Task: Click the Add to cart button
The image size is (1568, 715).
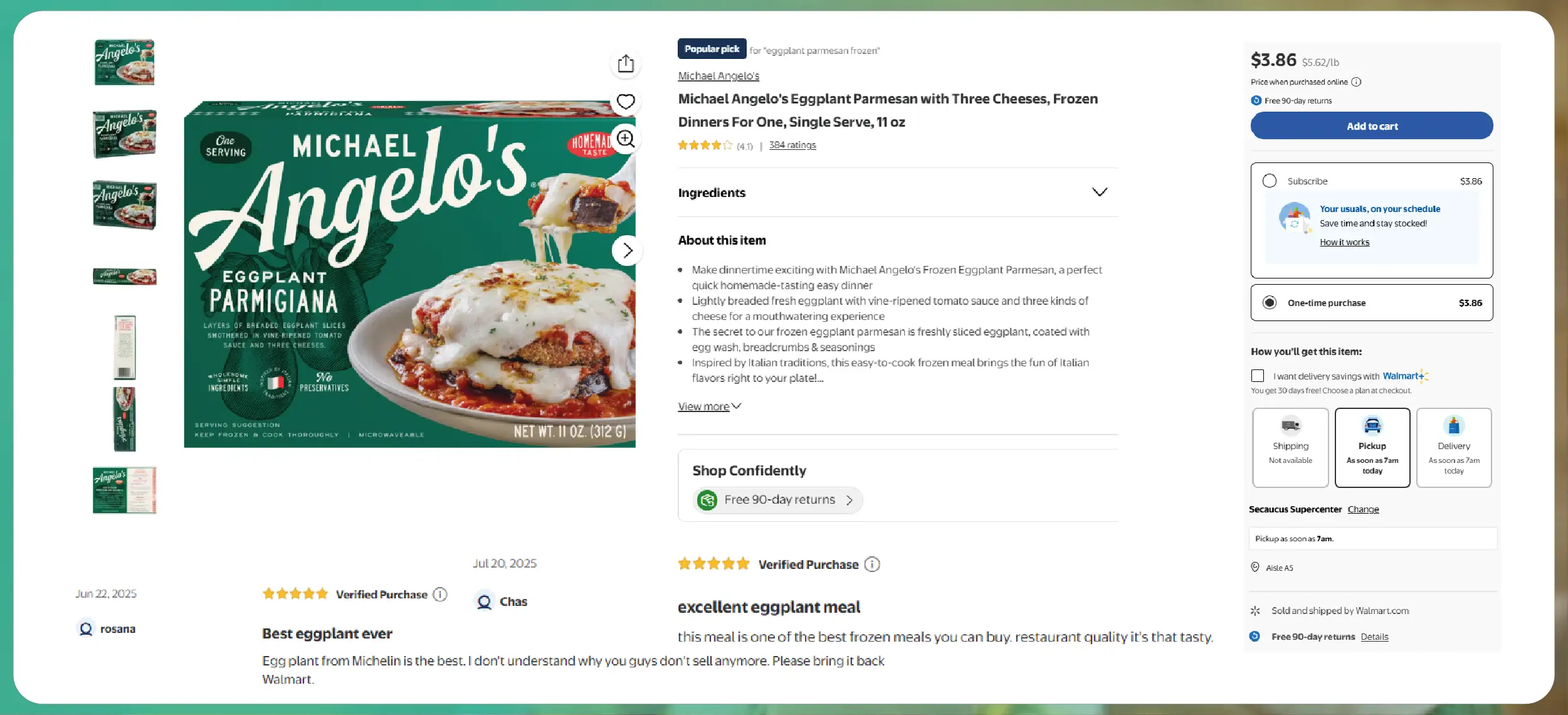Action: pos(1371,126)
